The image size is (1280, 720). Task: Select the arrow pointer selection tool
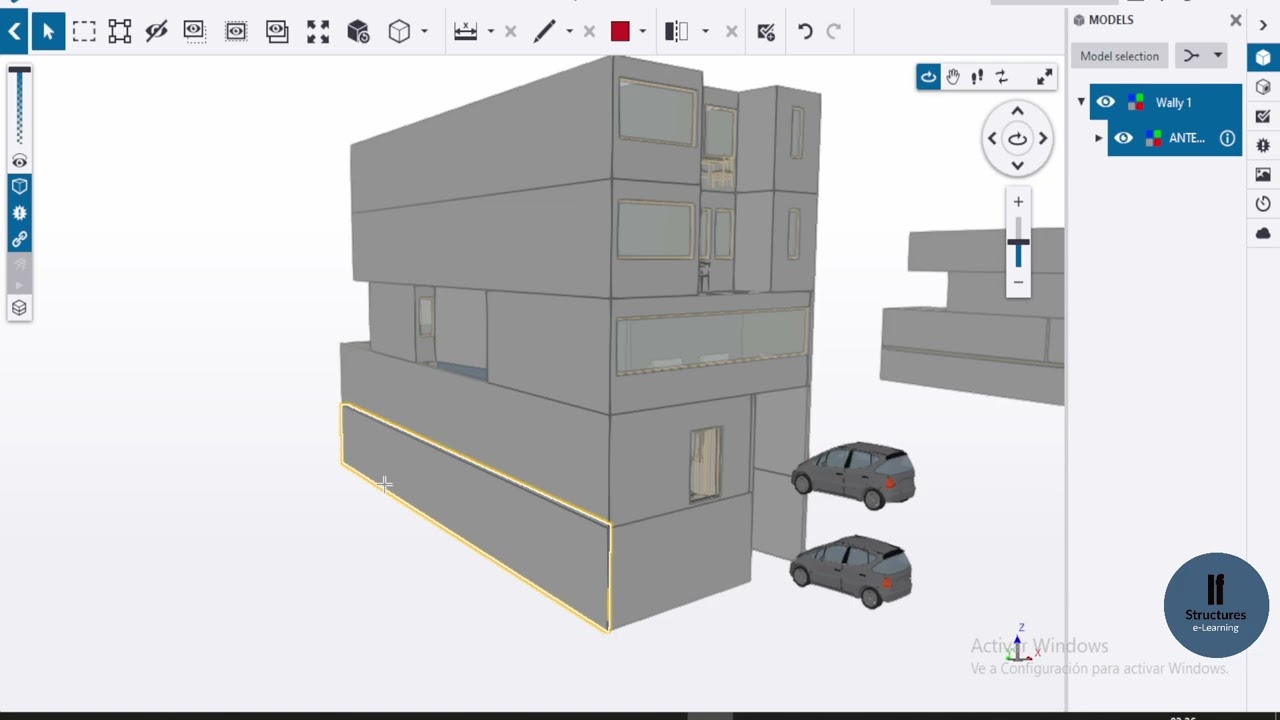(47, 32)
